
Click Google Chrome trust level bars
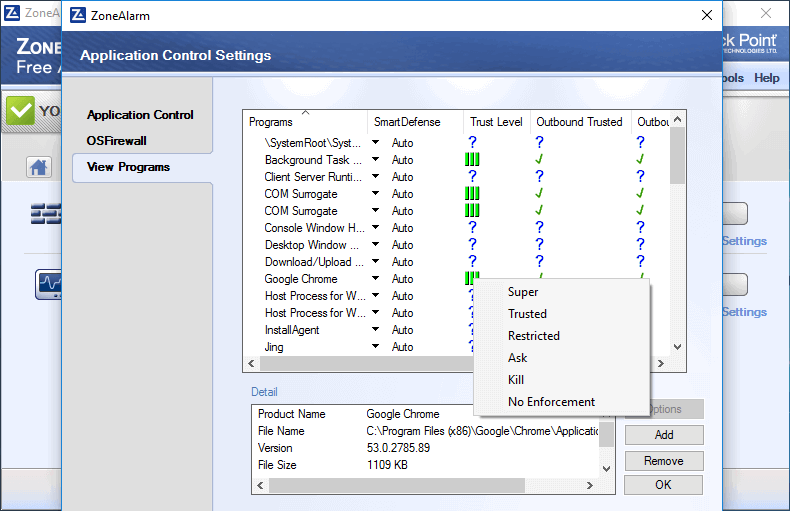[x=472, y=278]
